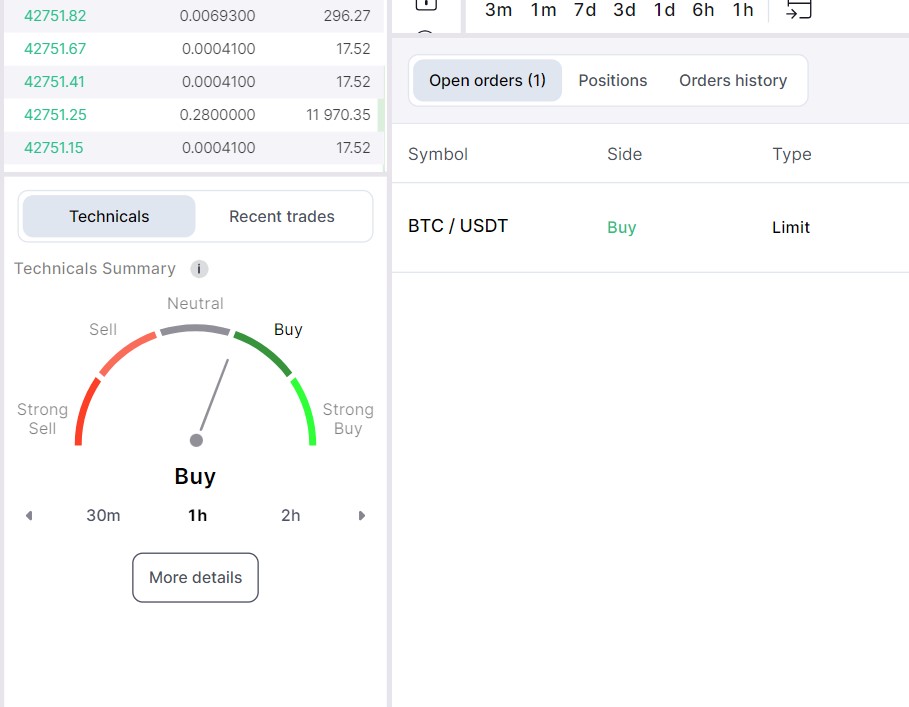Click the technicals gauge needle
Screen dimensions: 909x707
[x=213, y=398]
